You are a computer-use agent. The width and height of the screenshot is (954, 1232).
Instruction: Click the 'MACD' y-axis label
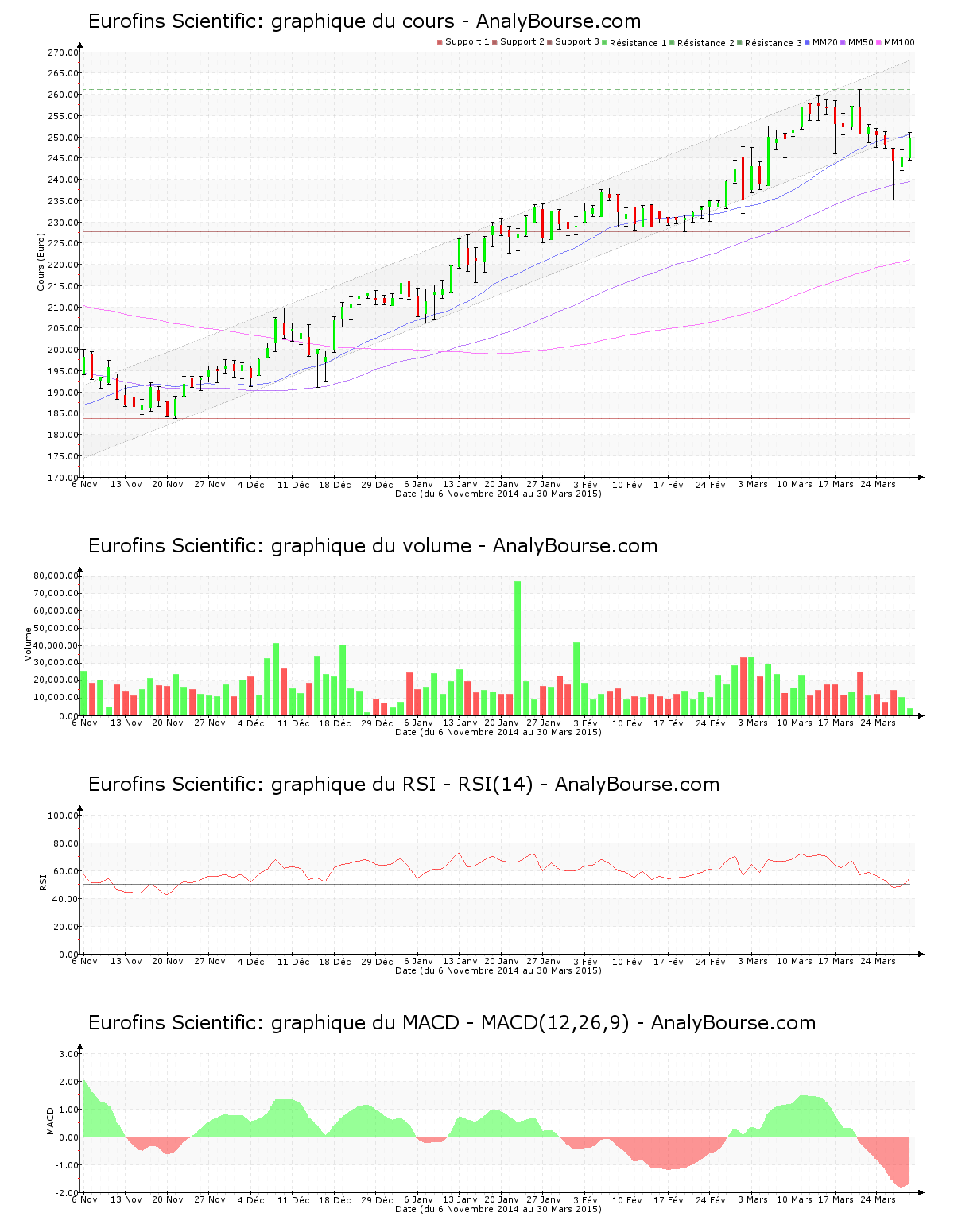[51, 1121]
